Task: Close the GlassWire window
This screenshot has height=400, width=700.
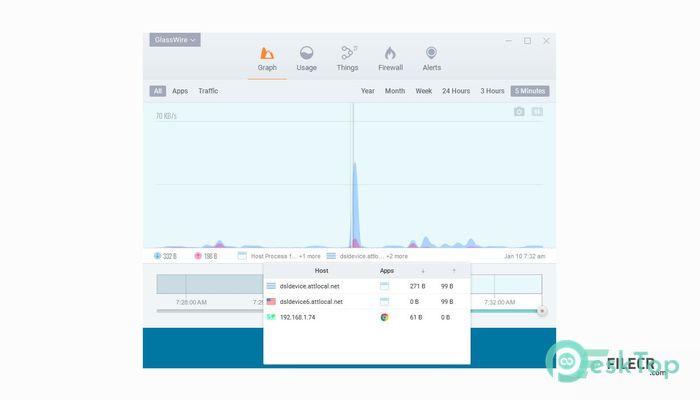Action: pos(546,41)
